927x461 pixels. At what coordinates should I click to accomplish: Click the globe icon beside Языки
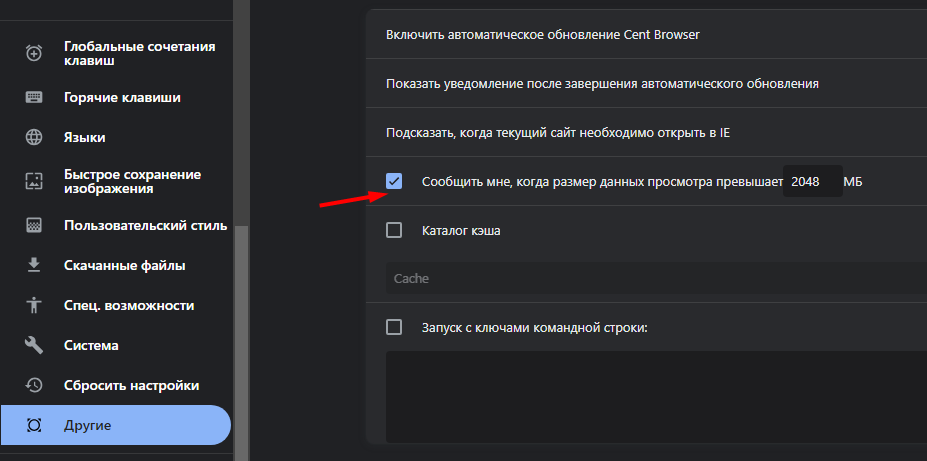(x=34, y=138)
